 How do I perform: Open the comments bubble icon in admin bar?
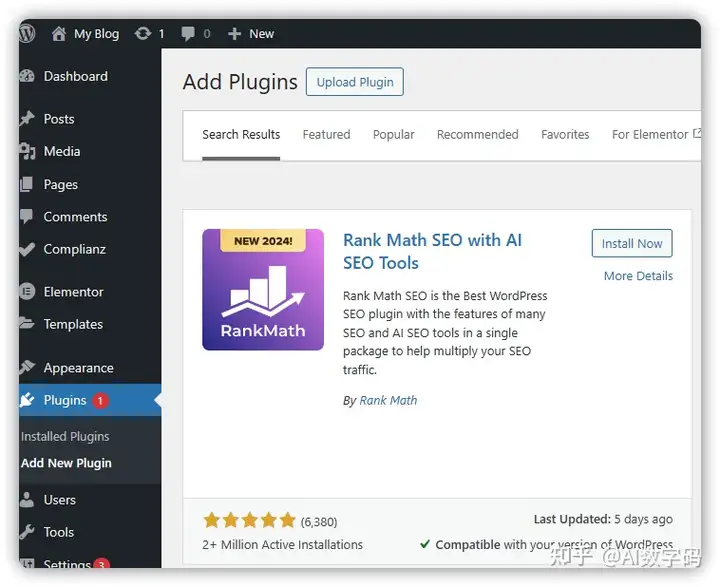click(188, 34)
